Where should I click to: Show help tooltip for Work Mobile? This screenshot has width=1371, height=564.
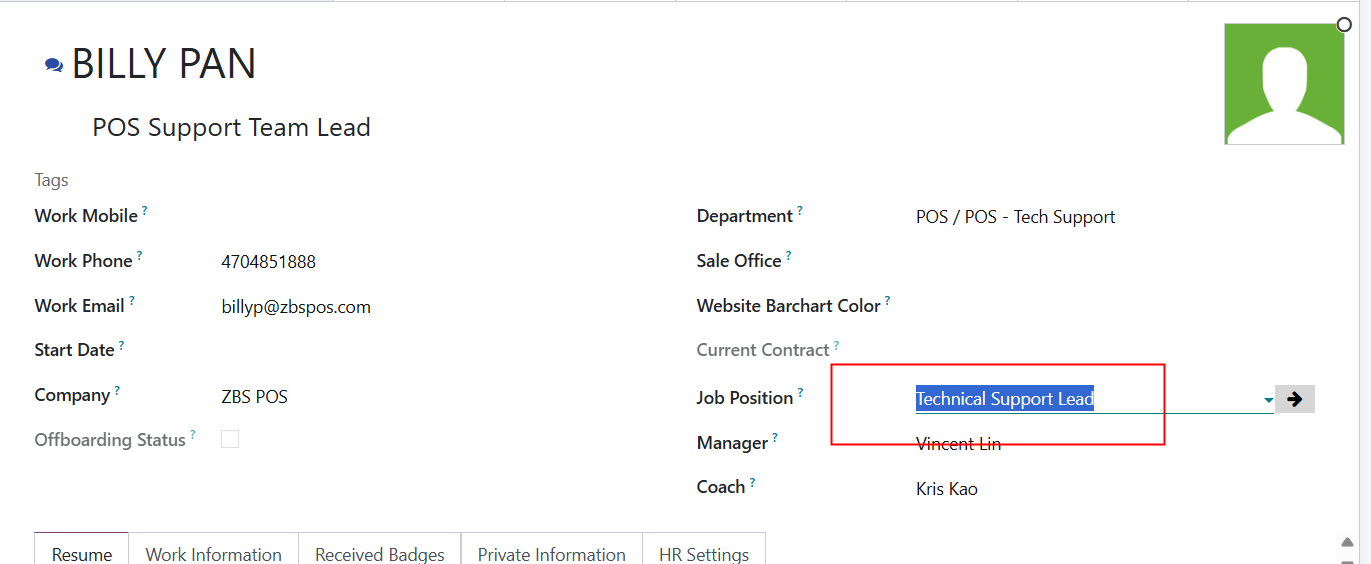tap(145, 210)
